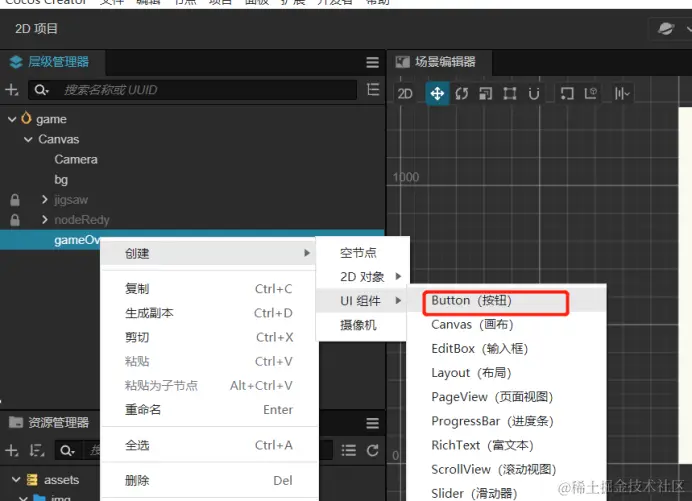
Task: Choose 删除 from the context menu
Action: (x=208, y=480)
